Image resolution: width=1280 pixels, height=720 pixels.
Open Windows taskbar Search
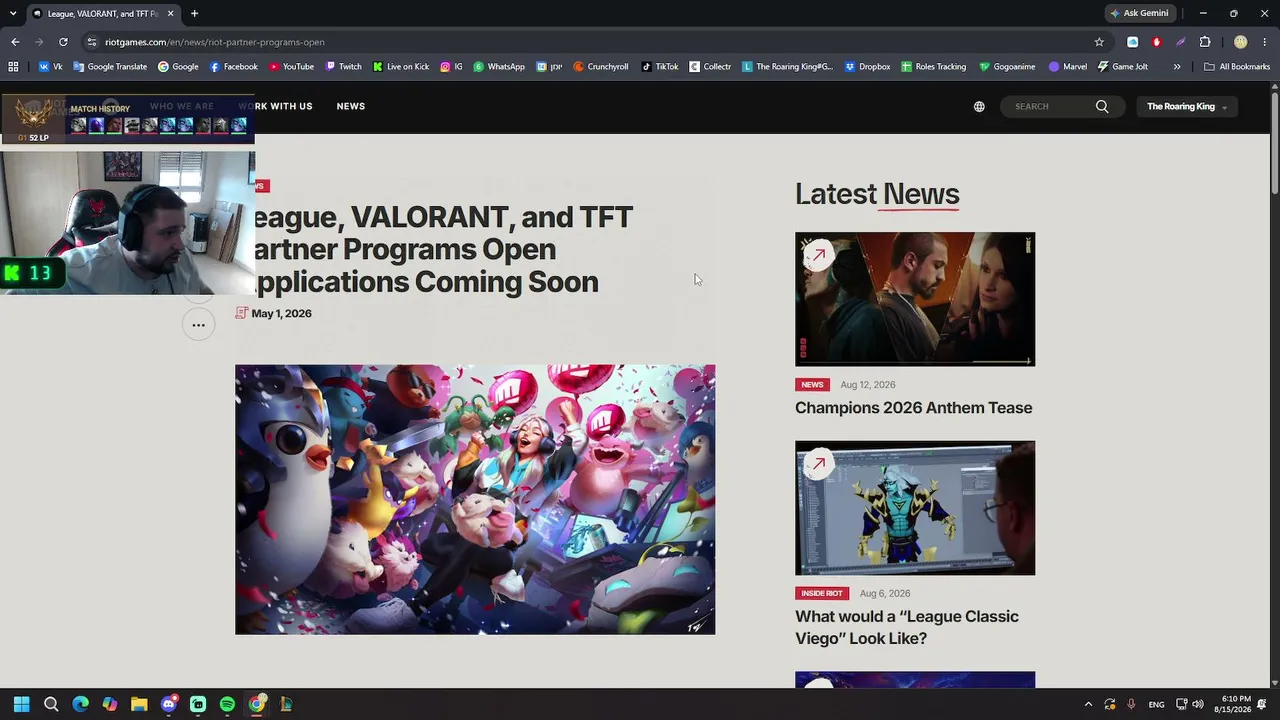(x=51, y=704)
